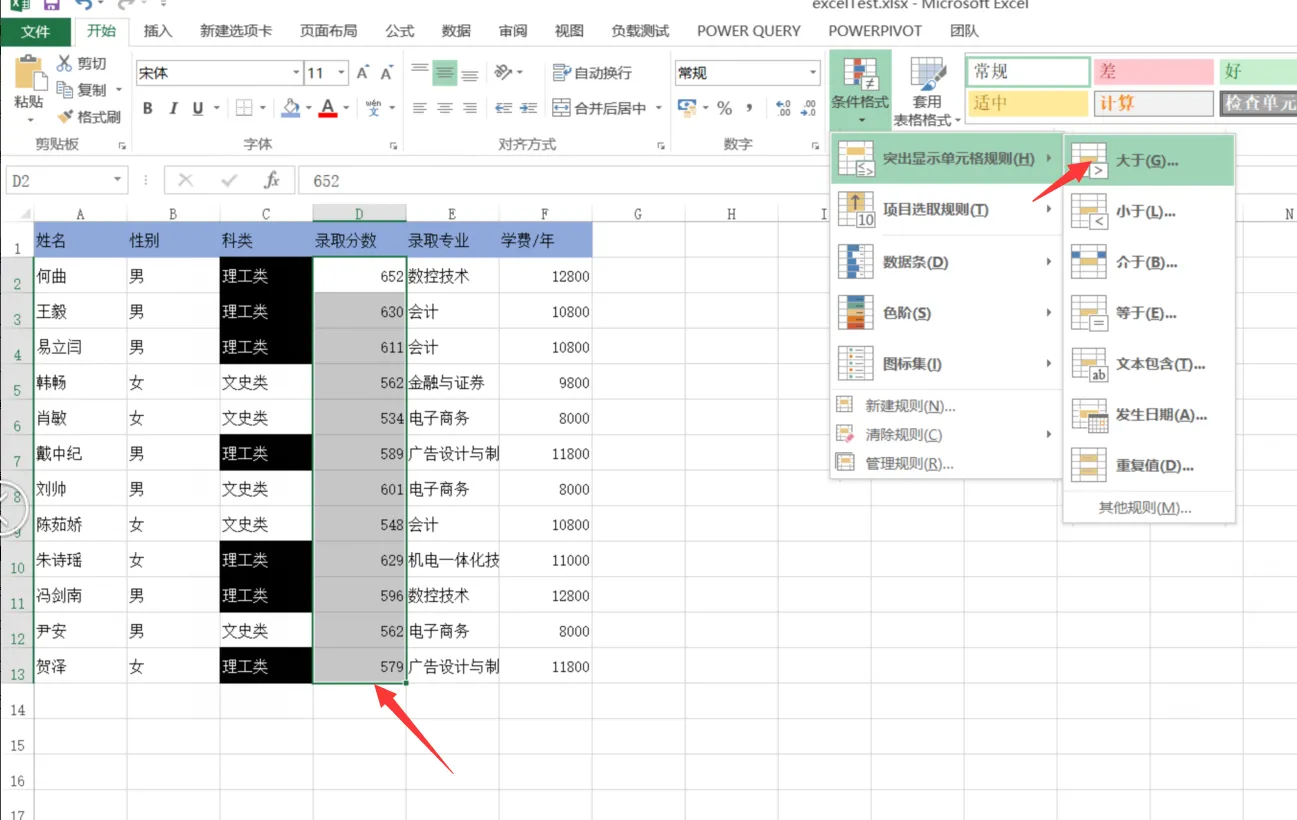The height and width of the screenshot is (820, 1297).
Task: Decrease font size with smaller A
Action: click(386, 73)
